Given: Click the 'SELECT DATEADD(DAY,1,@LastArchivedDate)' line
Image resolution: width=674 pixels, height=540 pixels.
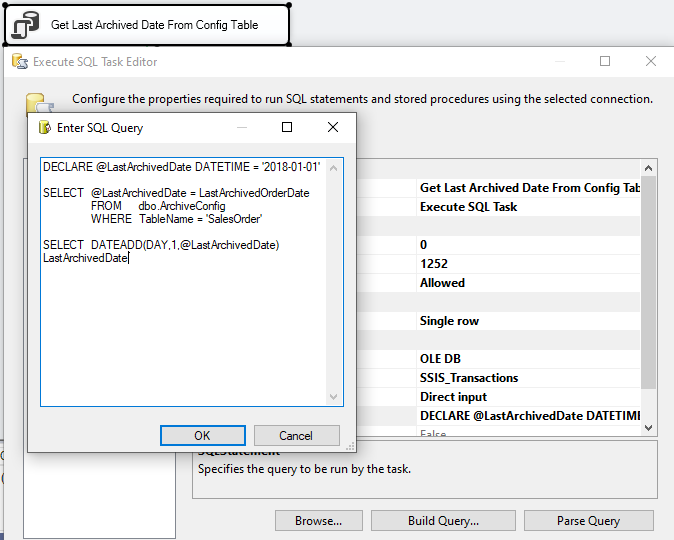Looking at the screenshot, I should click(x=161, y=245).
